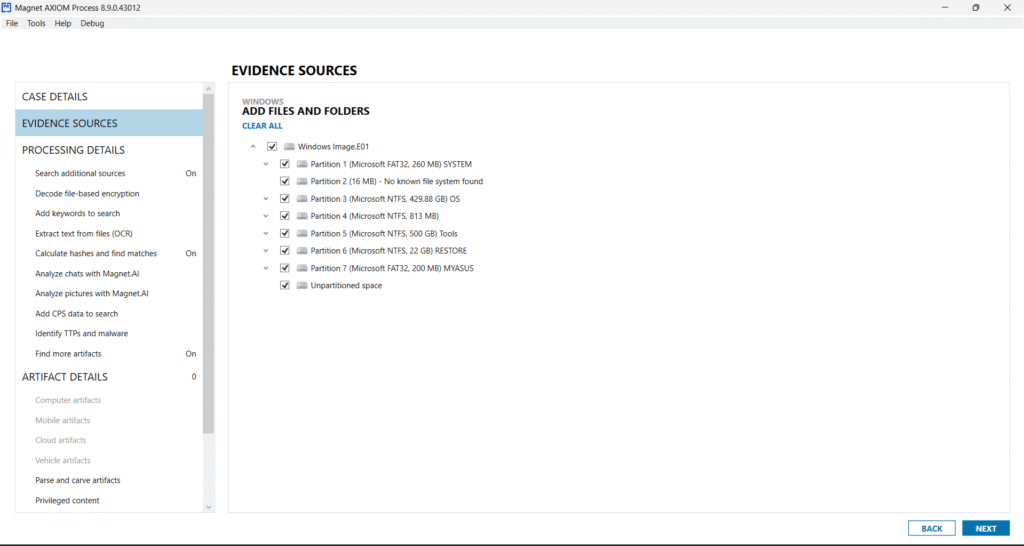Click the Magnet AXIOM app icon in title bar

pos(7,8)
